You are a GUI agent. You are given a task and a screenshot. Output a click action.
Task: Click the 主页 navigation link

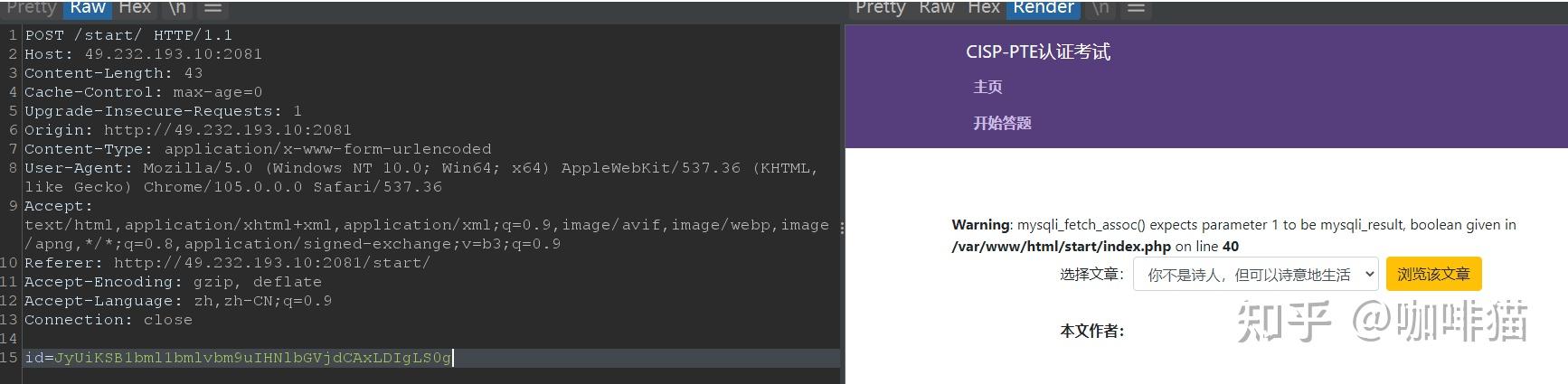(987, 87)
